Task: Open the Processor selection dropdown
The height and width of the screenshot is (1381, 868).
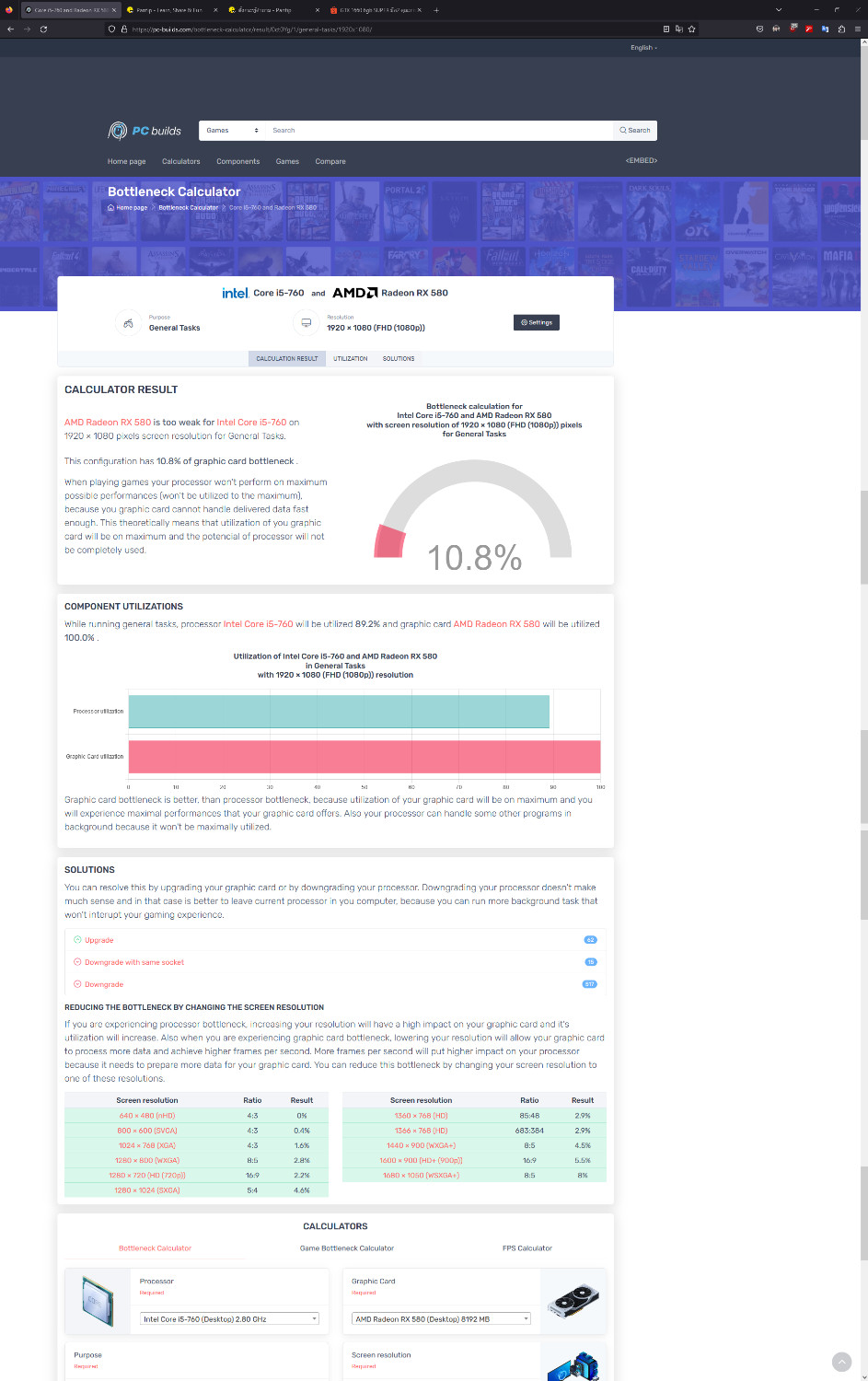Action: point(229,1319)
